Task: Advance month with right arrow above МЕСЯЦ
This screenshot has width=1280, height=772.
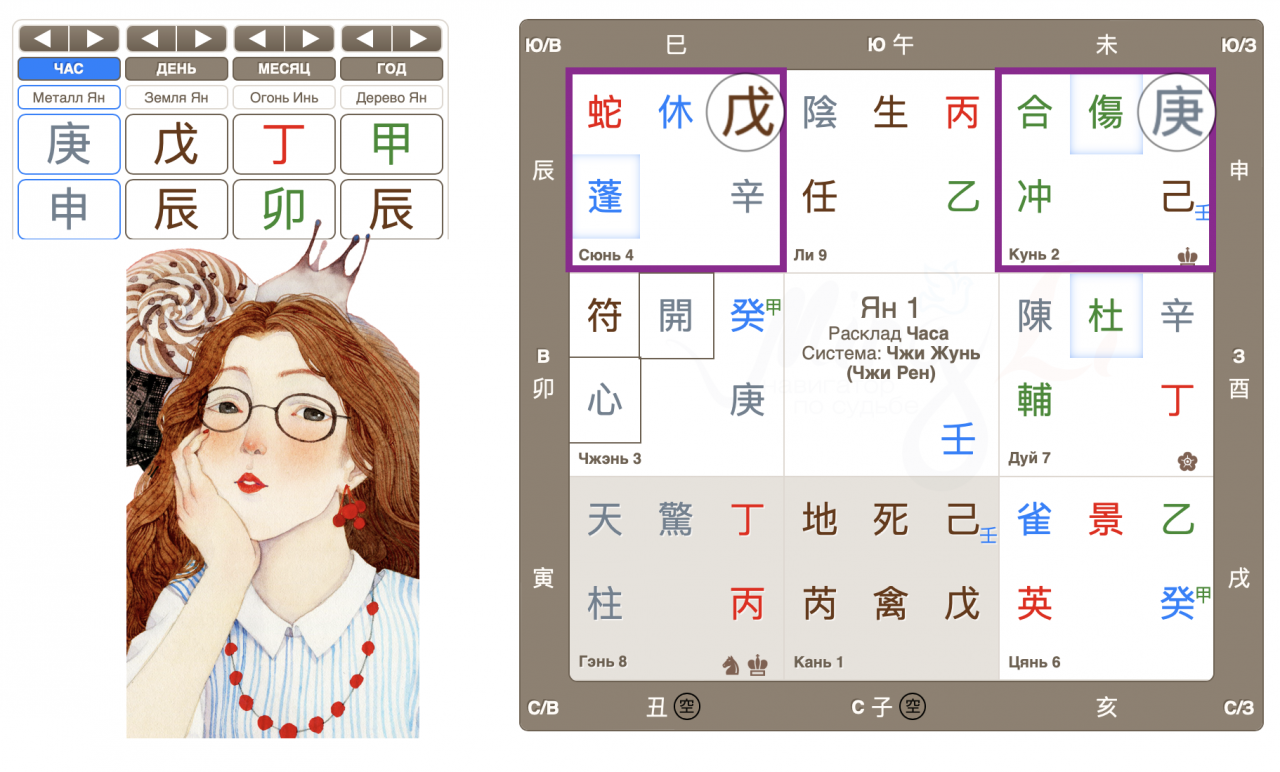Action: (x=310, y=39)
